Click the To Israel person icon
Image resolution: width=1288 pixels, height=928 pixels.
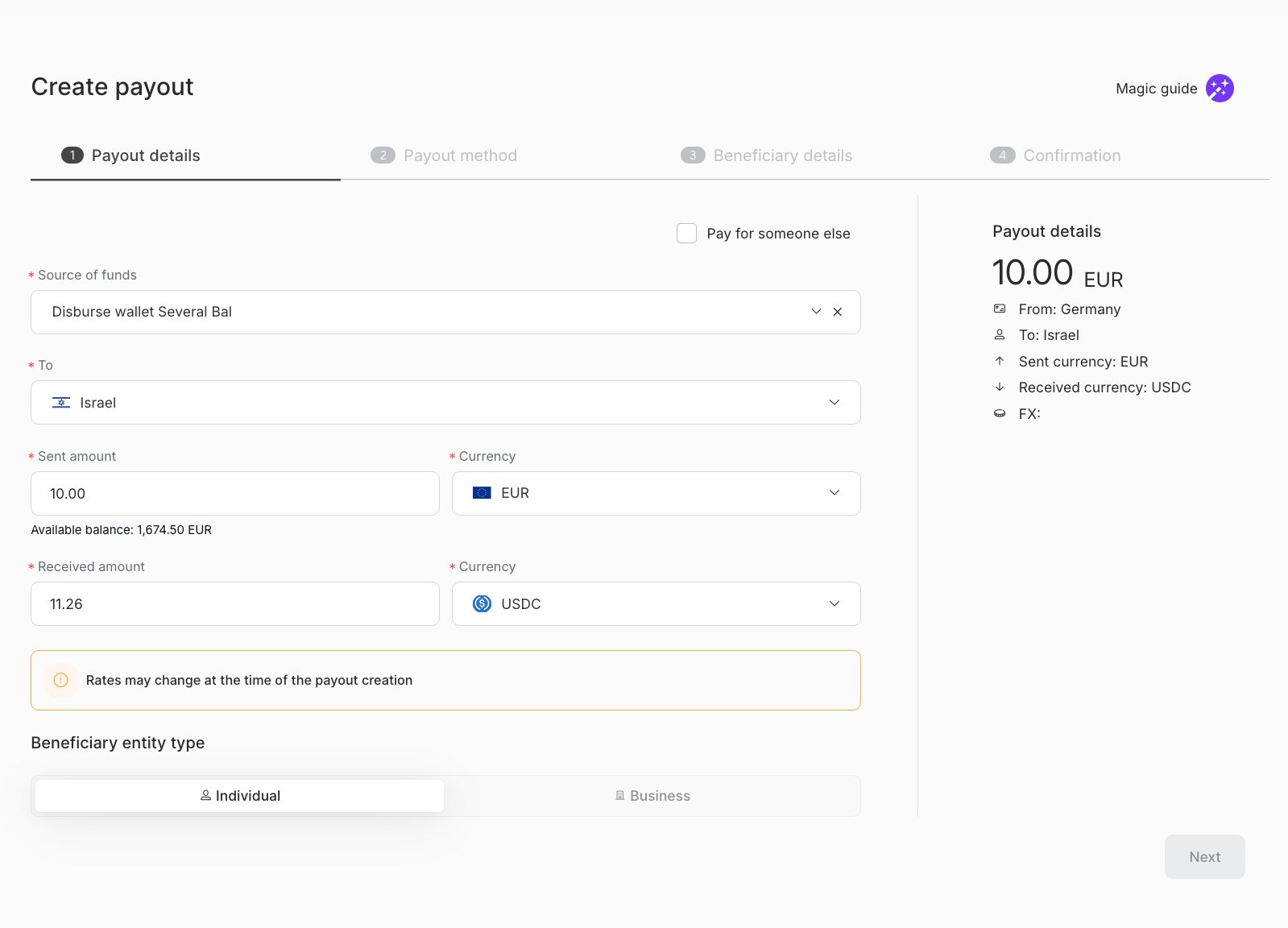click(1000, 335)
